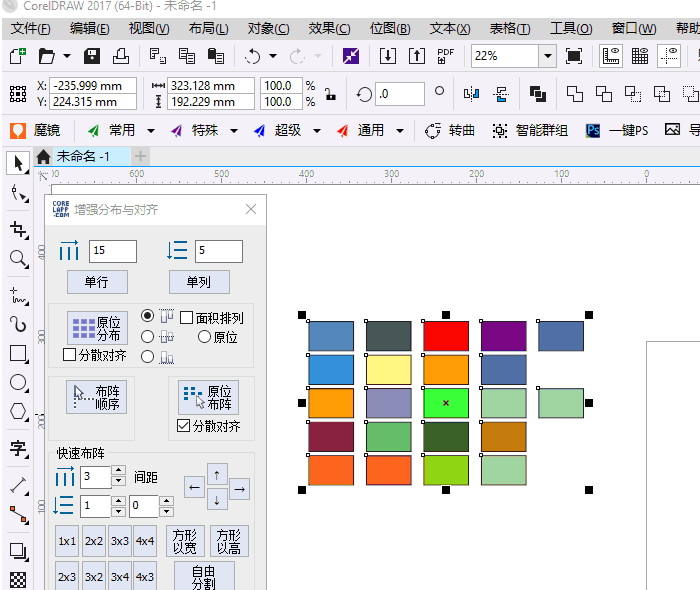
Task: Click the rotation angle input field
Action: tap(400, 94)
